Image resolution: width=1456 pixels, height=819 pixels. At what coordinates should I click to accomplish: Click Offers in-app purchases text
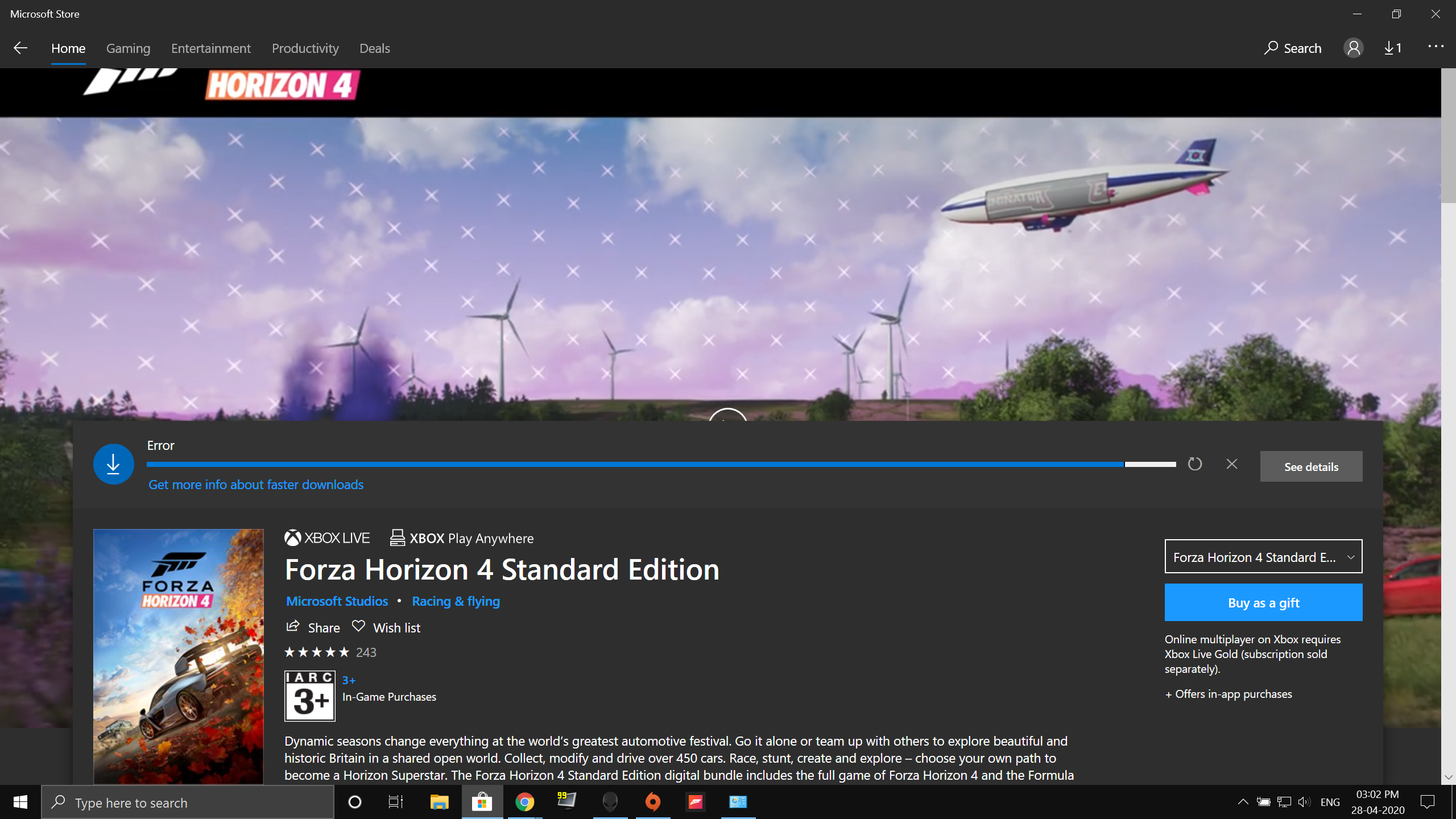[x=1228, y=694]
